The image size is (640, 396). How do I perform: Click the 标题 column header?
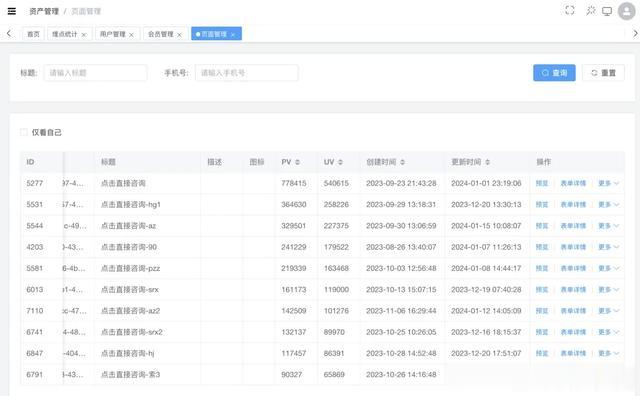[x=108, y=162]
